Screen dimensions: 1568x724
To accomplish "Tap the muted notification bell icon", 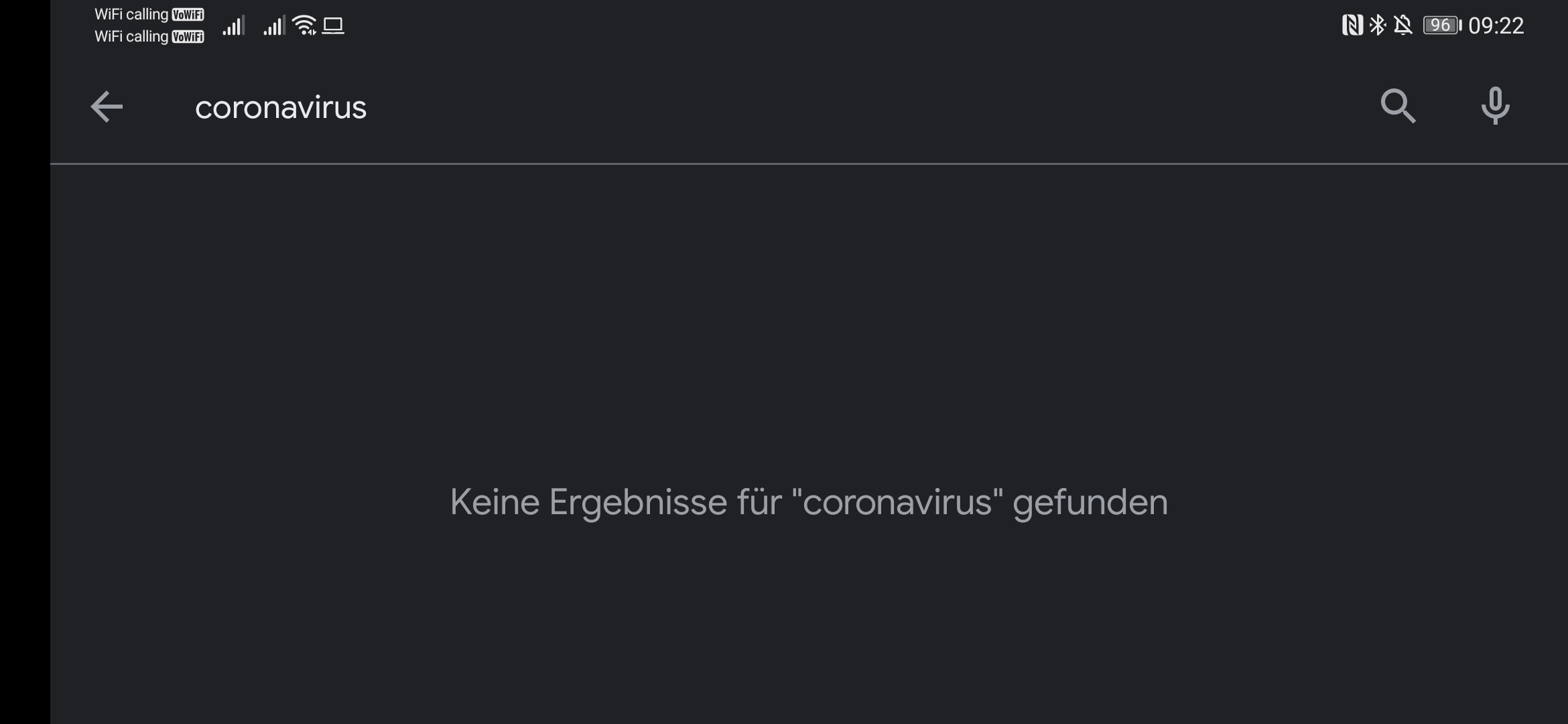I will coord(1403,25).
